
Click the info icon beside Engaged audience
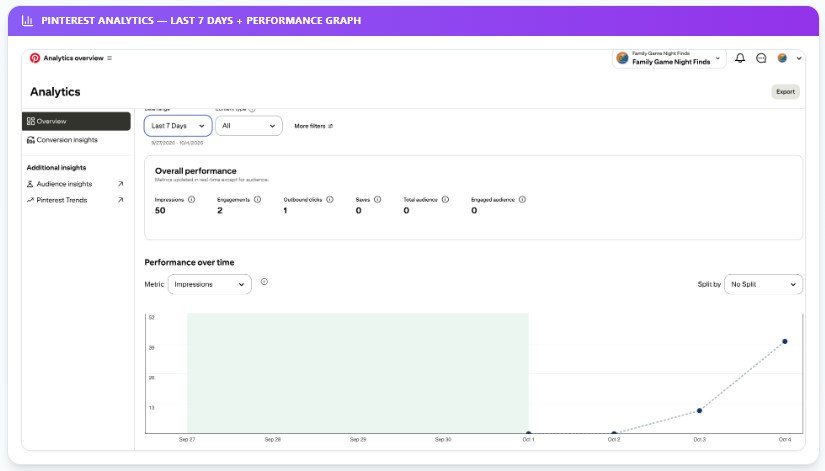[522, 199]
